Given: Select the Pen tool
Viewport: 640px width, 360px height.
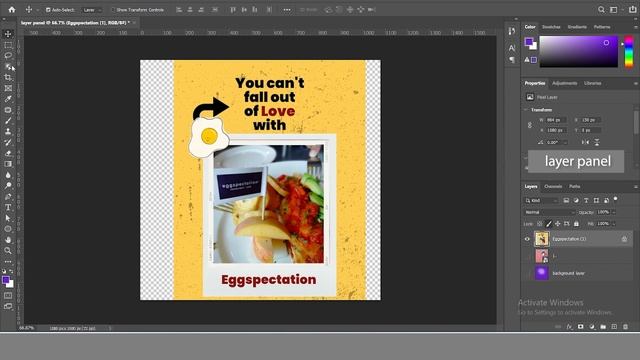Looking at the screenshot, I should [x=8, y=196].
